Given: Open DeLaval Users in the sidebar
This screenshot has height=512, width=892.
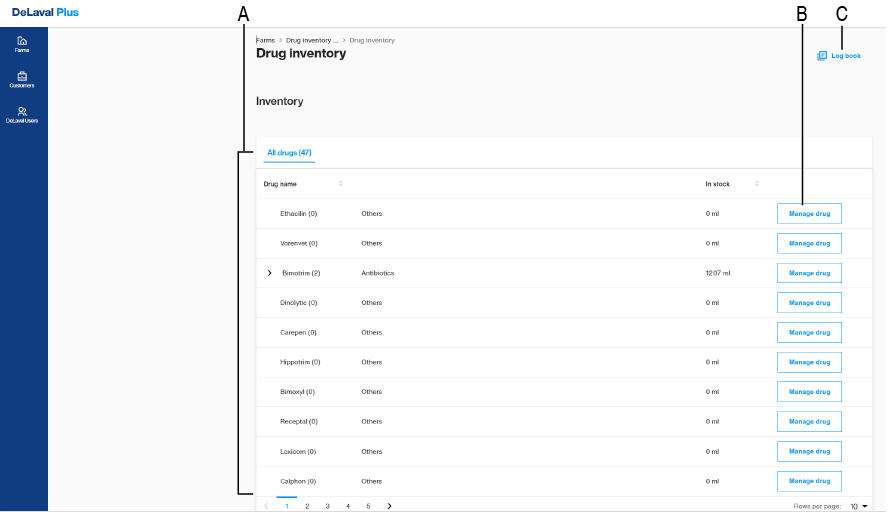Looking at the screenshot, I should pos(22,114).
